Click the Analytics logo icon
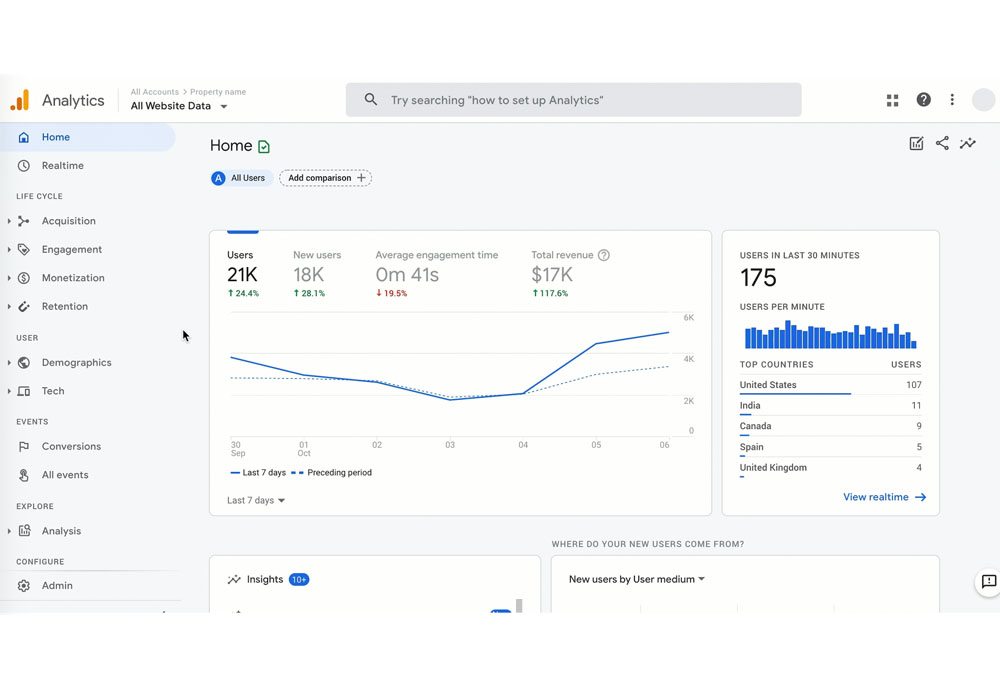Viewport: 1000px width, 700px height. click(20, 100)
